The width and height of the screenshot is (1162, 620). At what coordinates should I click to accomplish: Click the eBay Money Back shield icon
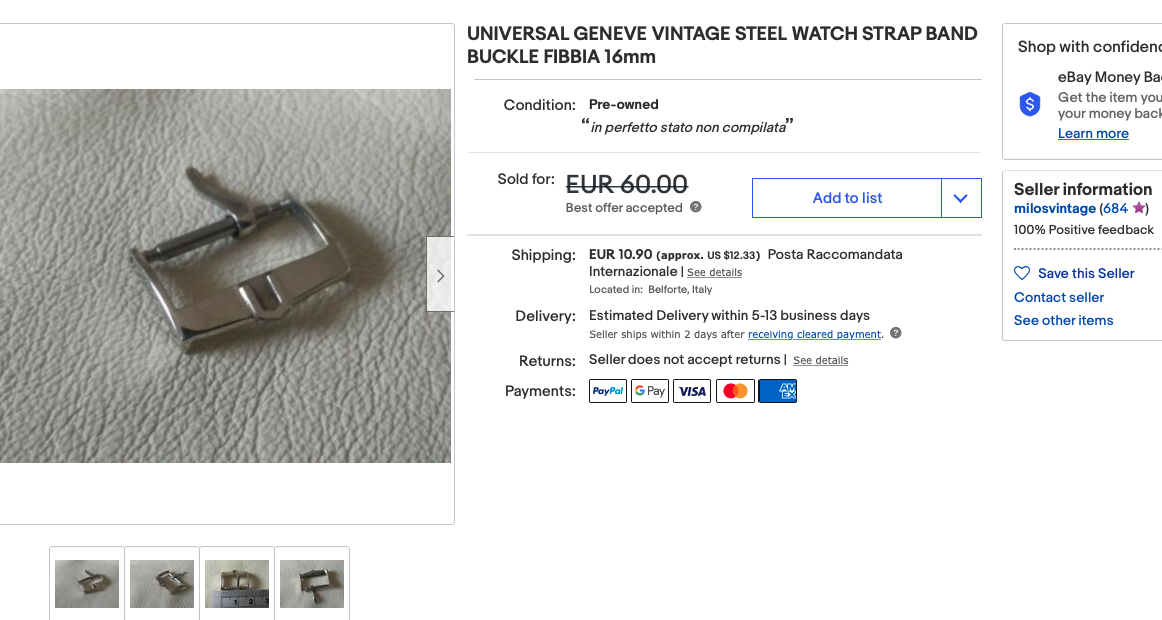click(x=1029, y=104)
